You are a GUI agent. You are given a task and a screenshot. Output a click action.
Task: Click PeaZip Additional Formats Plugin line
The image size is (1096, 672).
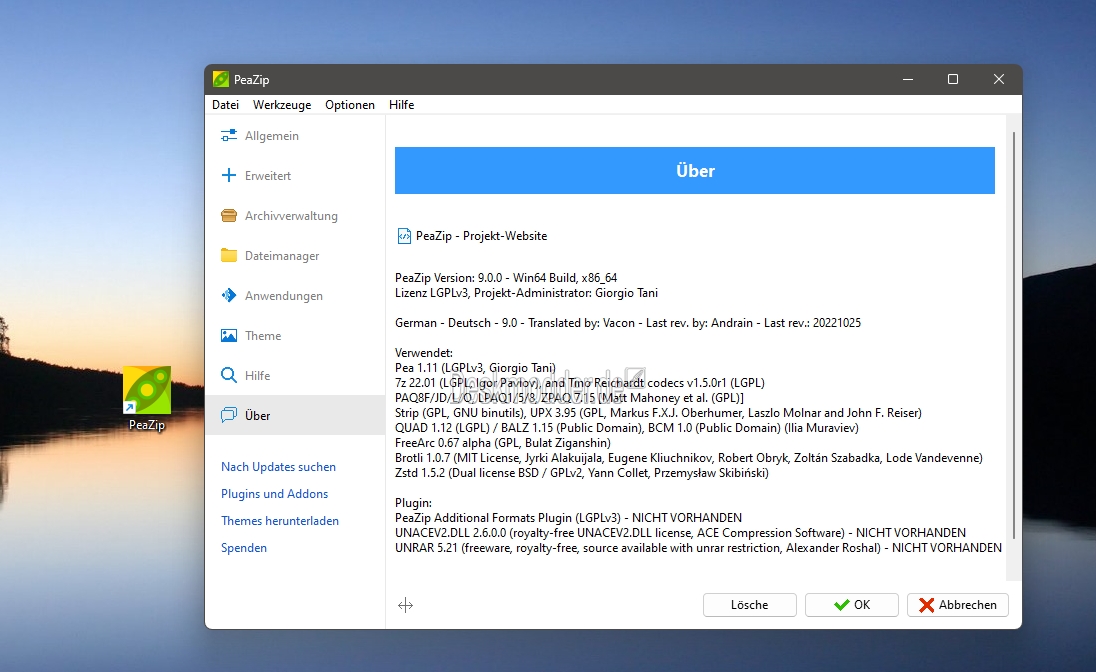[x=568, y=517]
